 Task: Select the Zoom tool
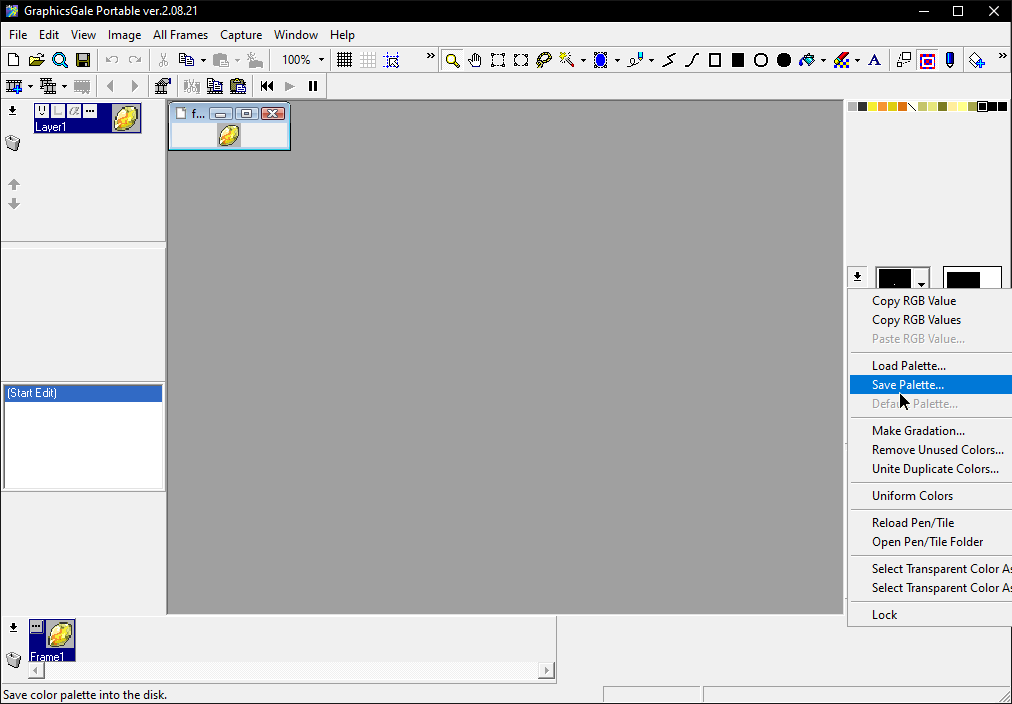tap(452, 60)
